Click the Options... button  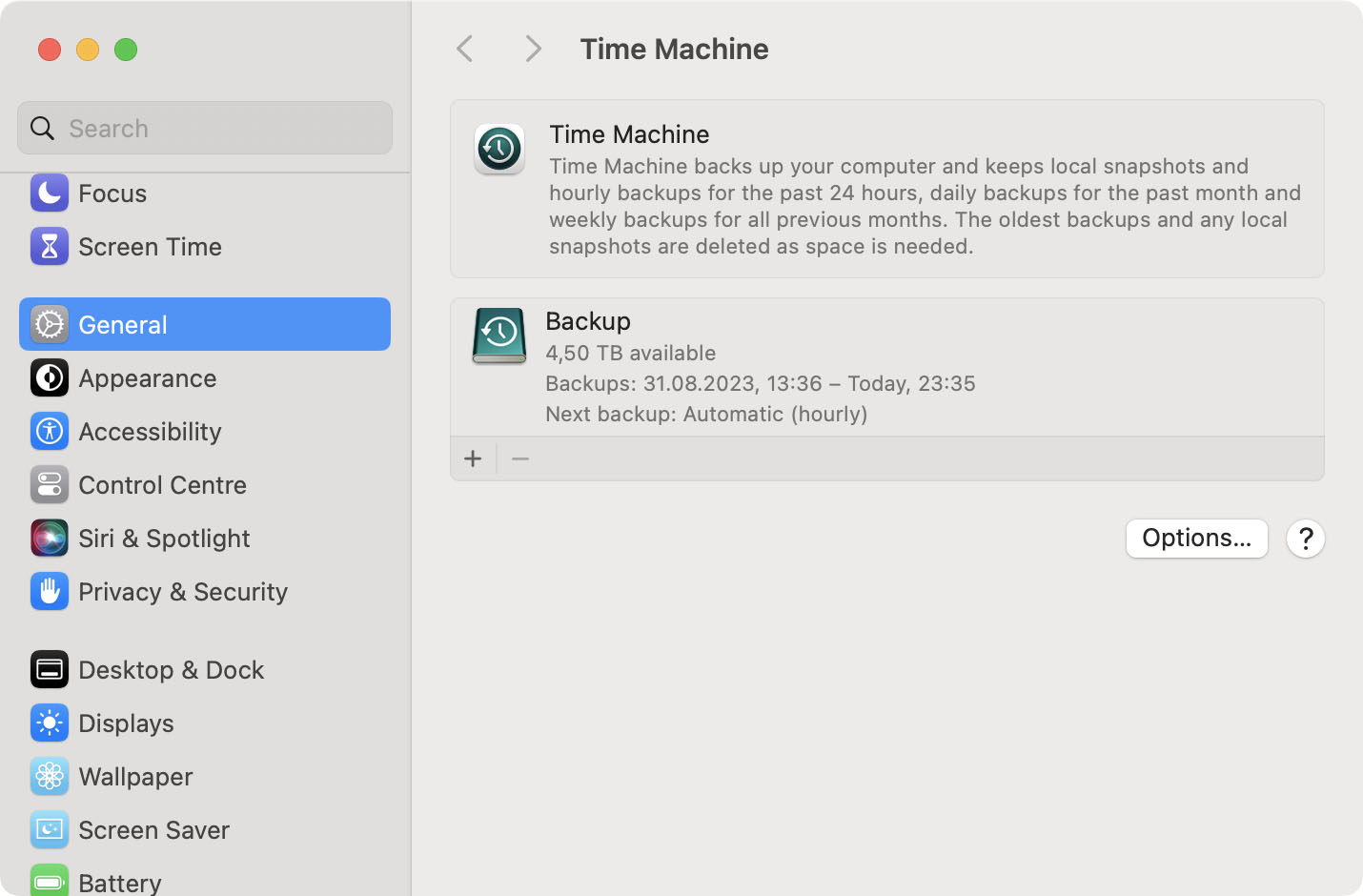(1197, 539)
